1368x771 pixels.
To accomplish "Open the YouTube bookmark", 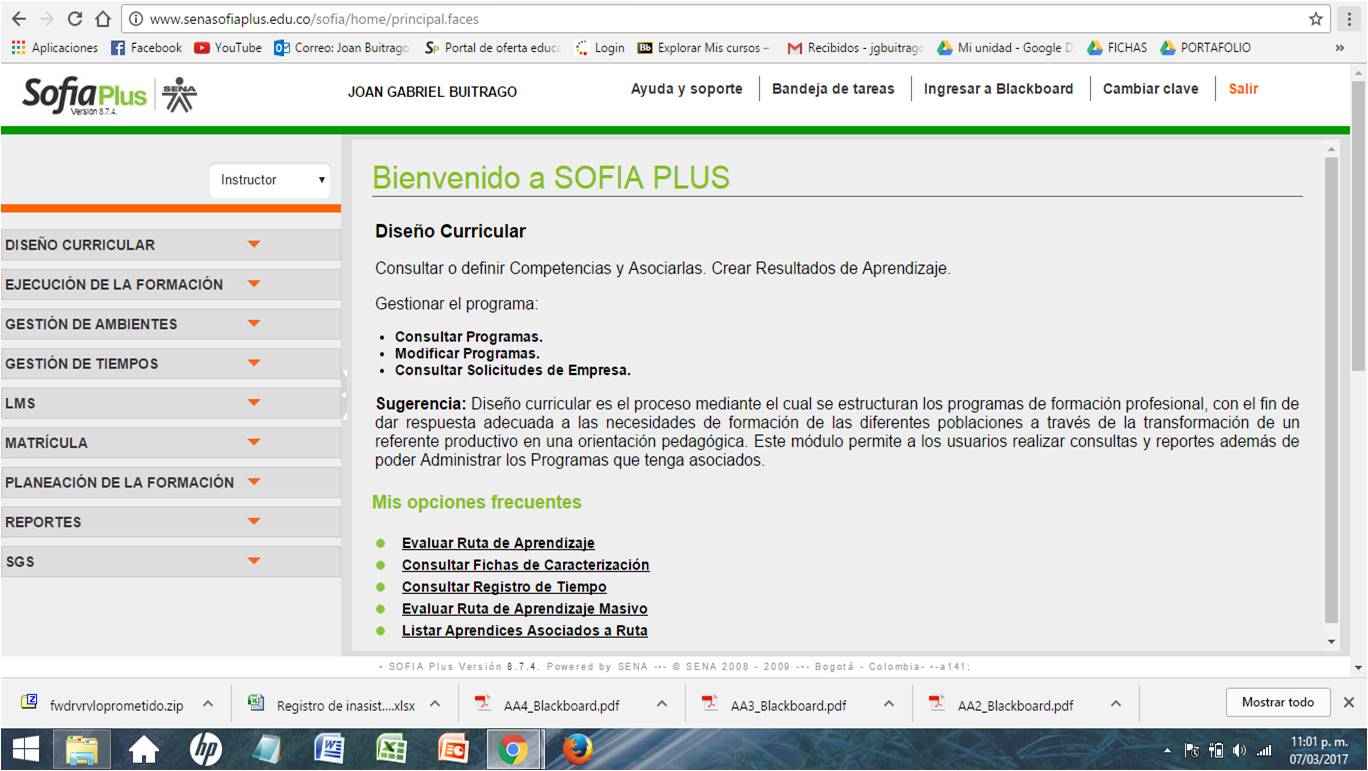I will coord(227,47).
